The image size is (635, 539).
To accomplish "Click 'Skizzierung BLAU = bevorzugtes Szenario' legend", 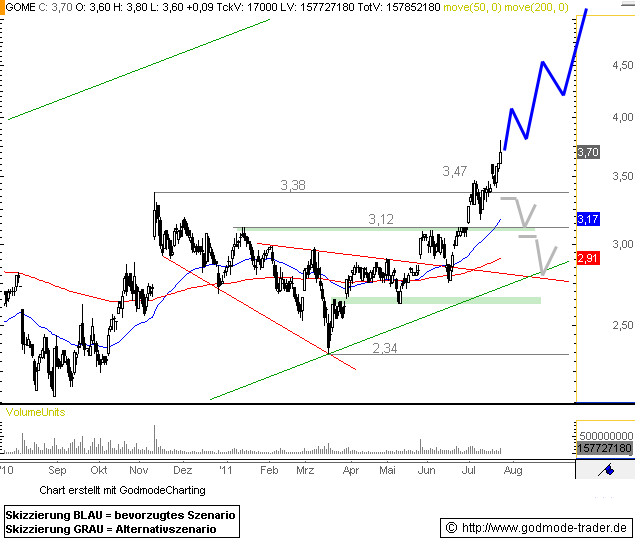I will click(x=120, y=515).
